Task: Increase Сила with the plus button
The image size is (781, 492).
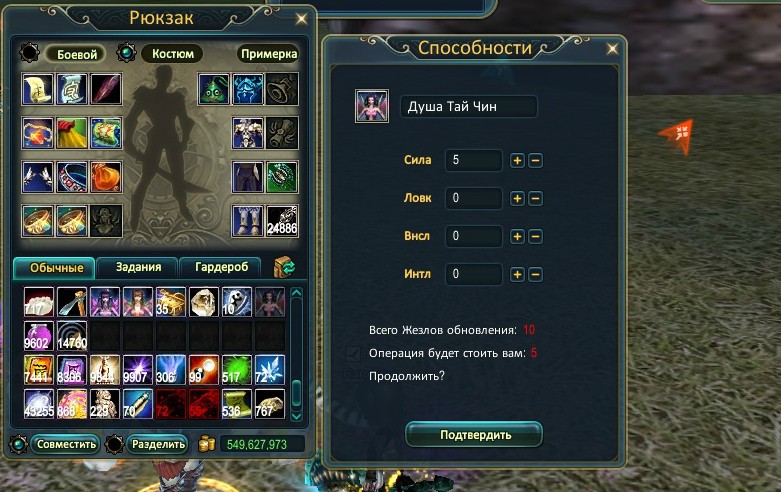Action: [x=517, y=160]
